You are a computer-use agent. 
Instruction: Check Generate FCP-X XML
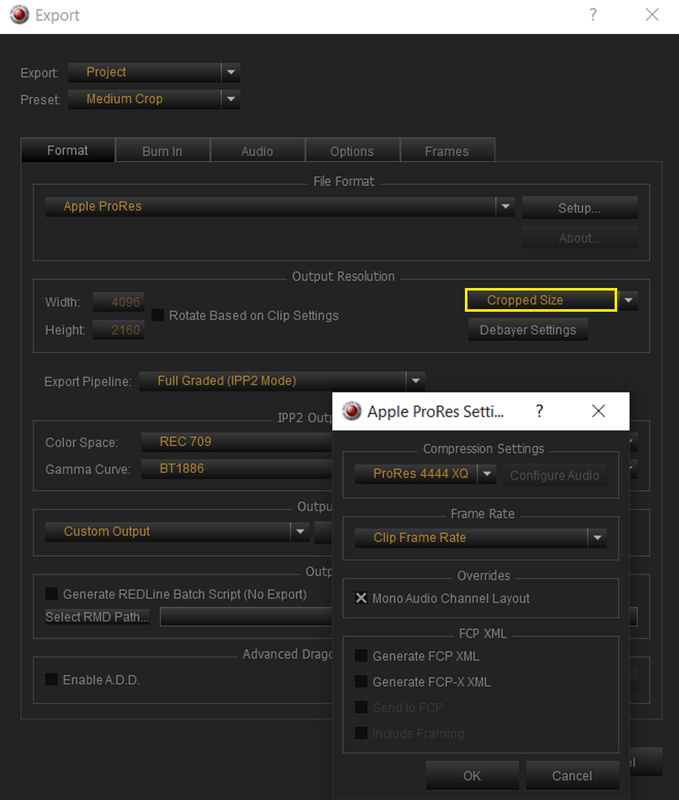[x=361, y=682]
